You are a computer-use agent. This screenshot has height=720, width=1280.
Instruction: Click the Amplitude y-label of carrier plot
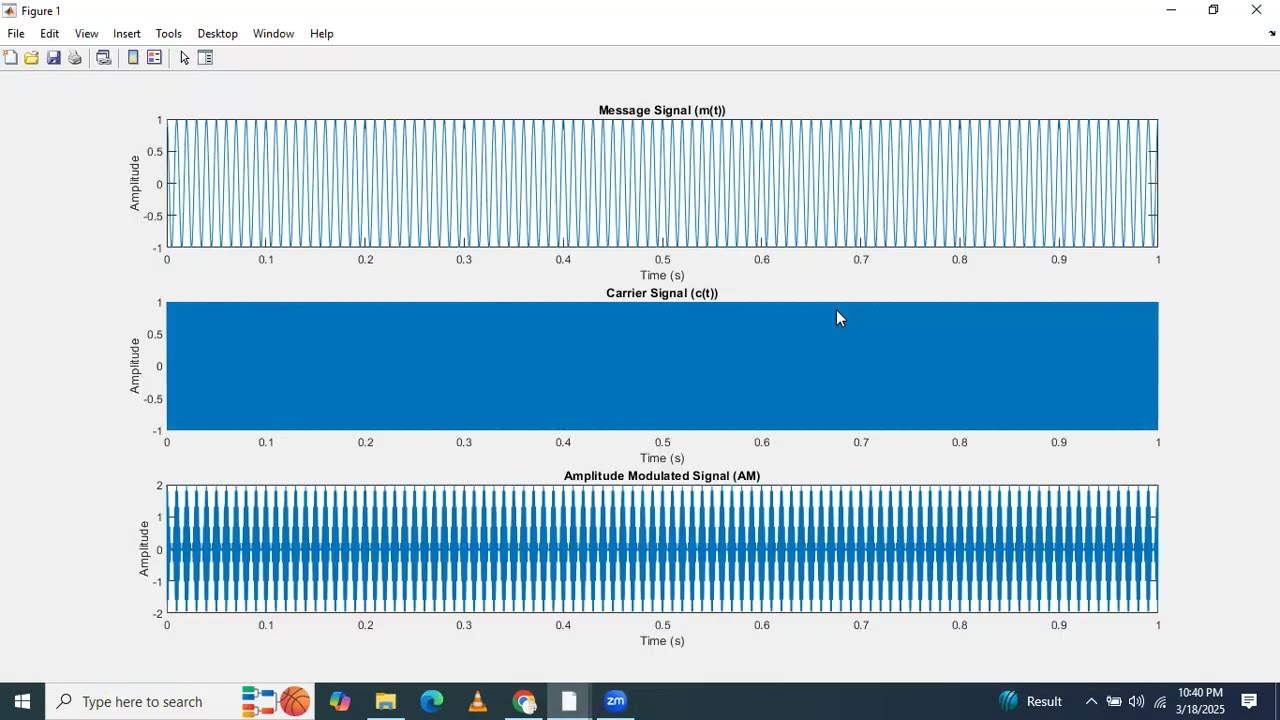[x=135, y=367]
